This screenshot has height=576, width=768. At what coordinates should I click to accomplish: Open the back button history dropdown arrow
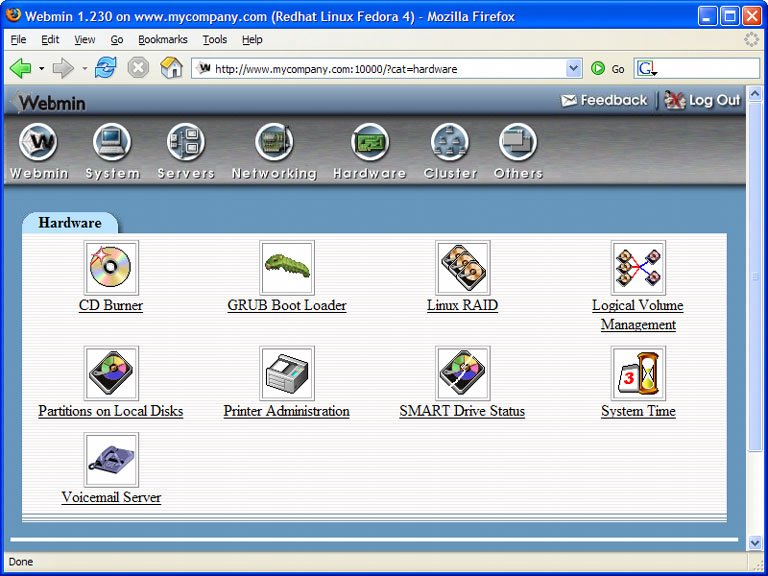[x=41, y=69]
